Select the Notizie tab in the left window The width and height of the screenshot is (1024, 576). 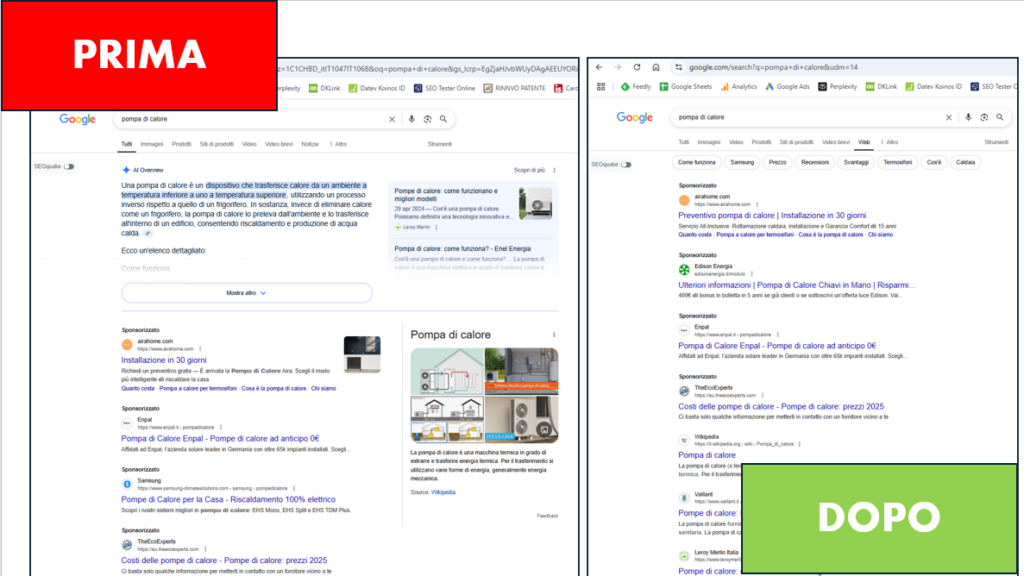(310, 144)
